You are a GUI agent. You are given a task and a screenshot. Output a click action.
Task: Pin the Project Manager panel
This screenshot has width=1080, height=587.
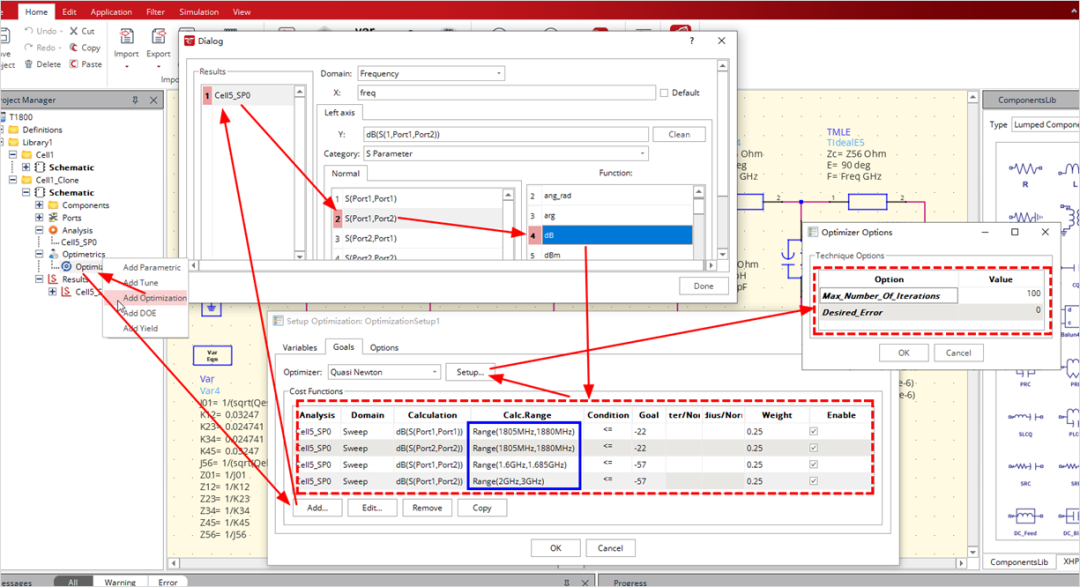(x=135, y=100)
